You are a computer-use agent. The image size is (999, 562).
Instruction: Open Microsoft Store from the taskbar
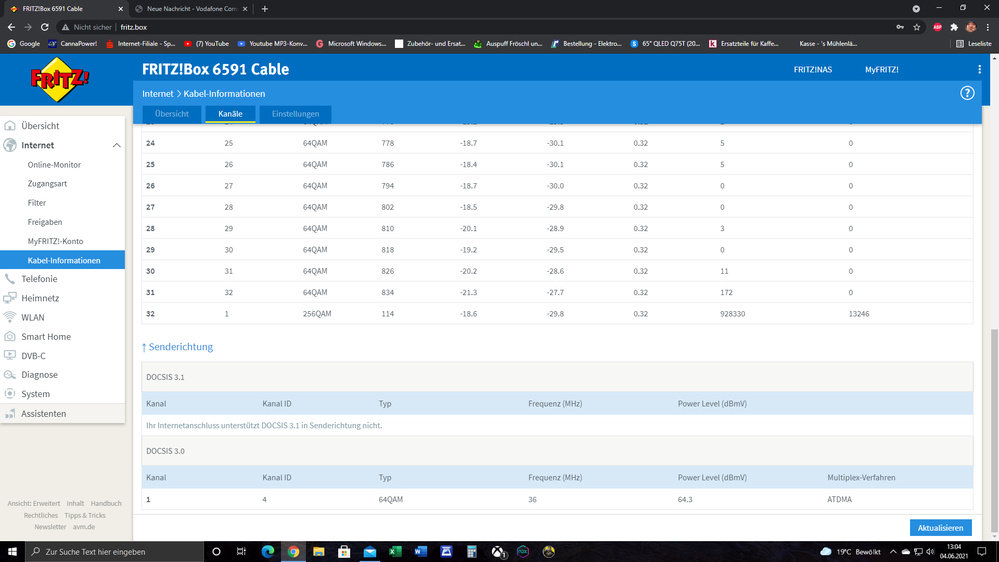coord(344,552)
